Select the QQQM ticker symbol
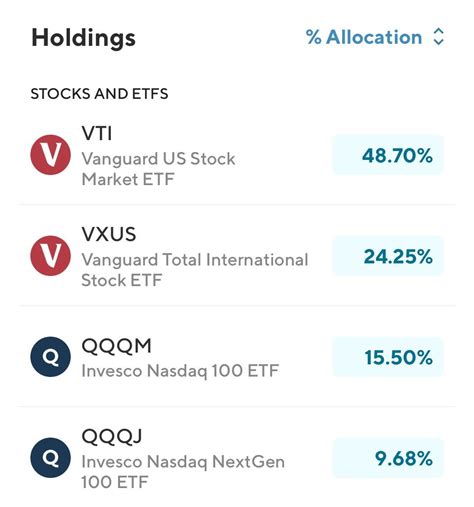Viewport: 474px width, 507px height. 117,346
